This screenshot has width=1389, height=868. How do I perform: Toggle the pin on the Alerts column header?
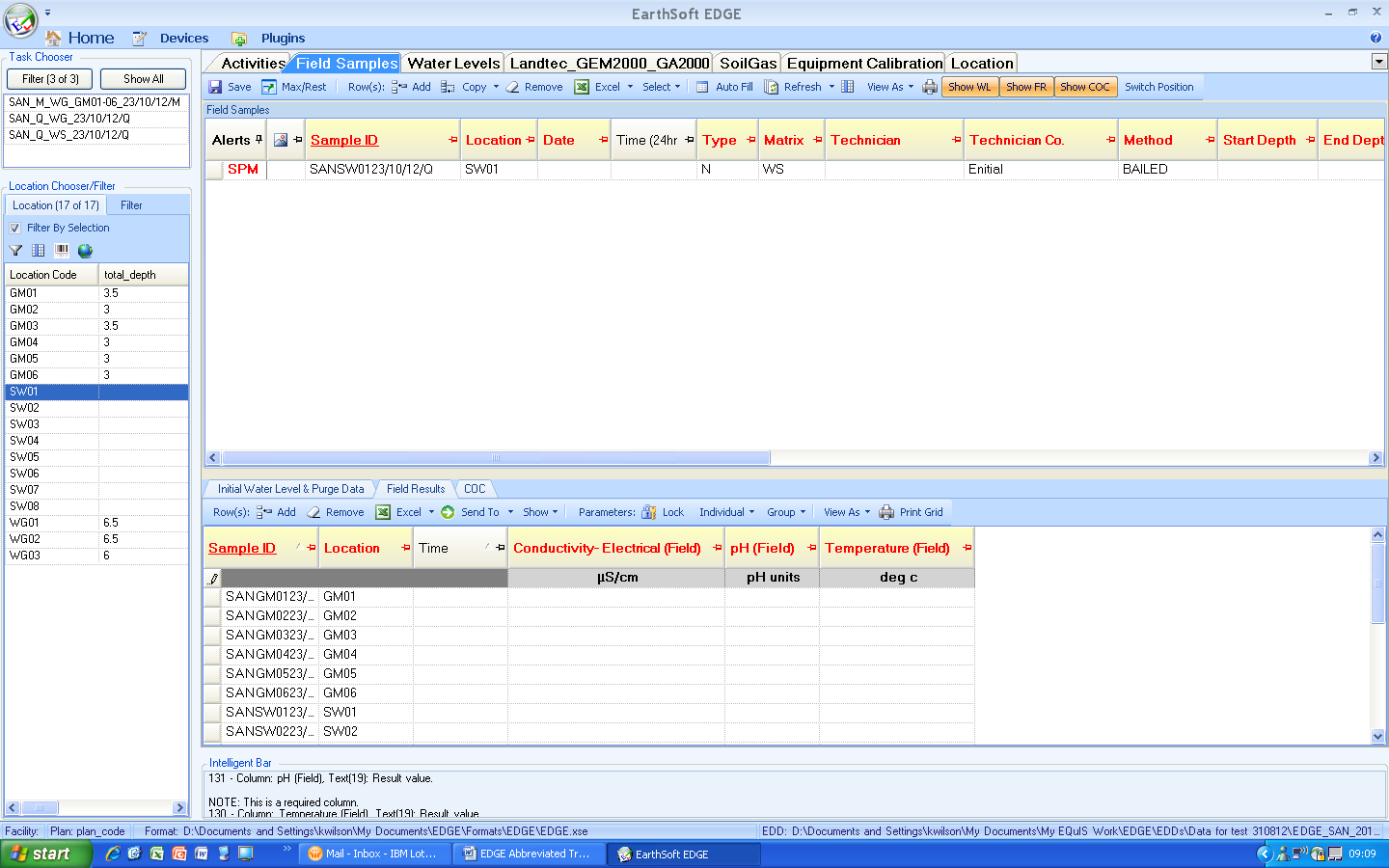[259, 140]
